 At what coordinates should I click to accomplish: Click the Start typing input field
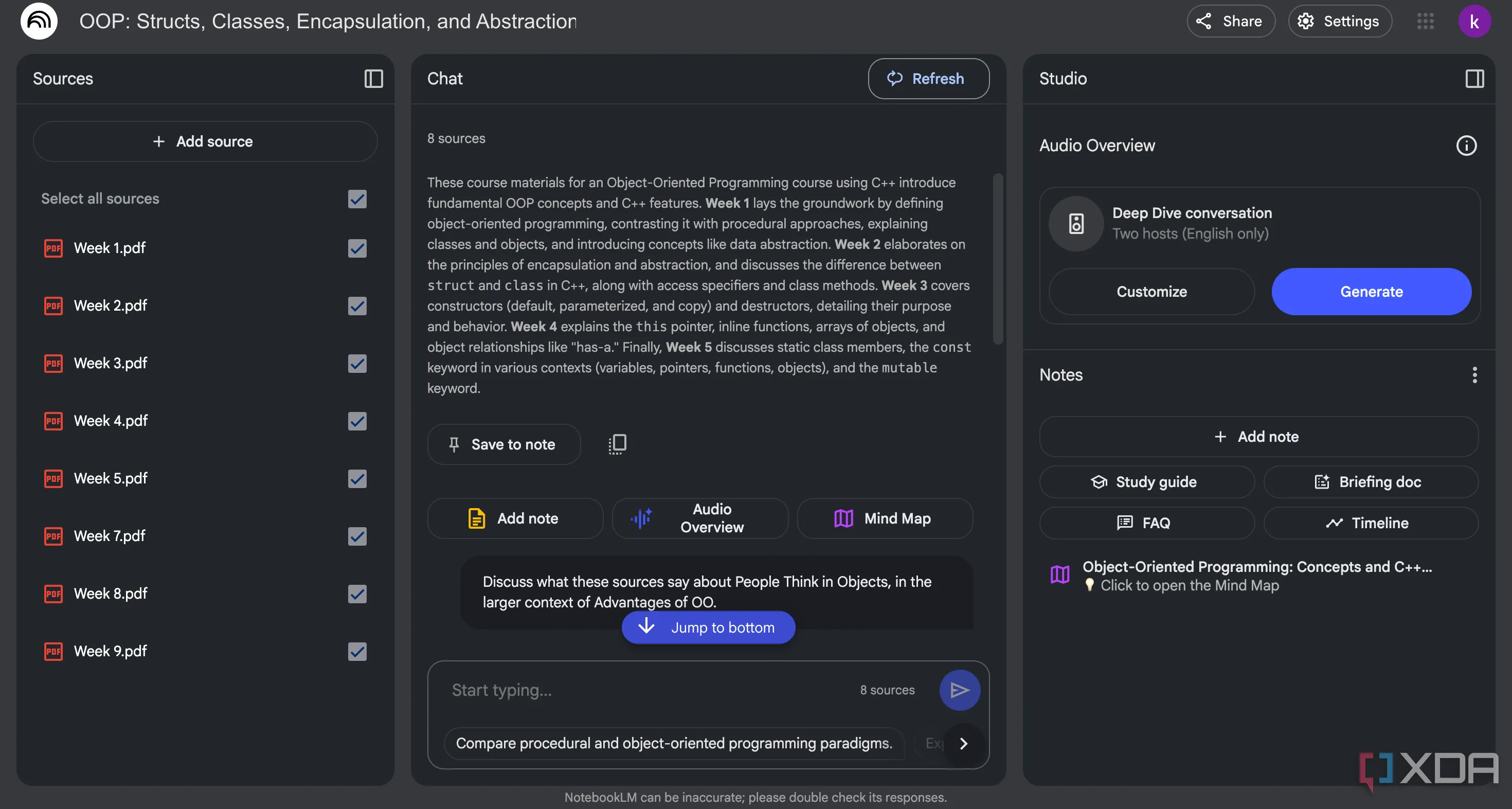pyautogui.click(x=645, y=690)
